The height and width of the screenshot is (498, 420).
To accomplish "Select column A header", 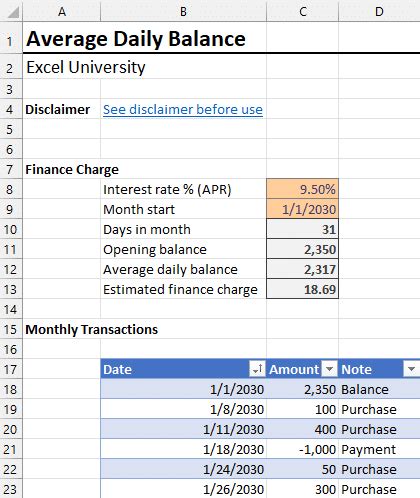I will click(x=62, y=11).
